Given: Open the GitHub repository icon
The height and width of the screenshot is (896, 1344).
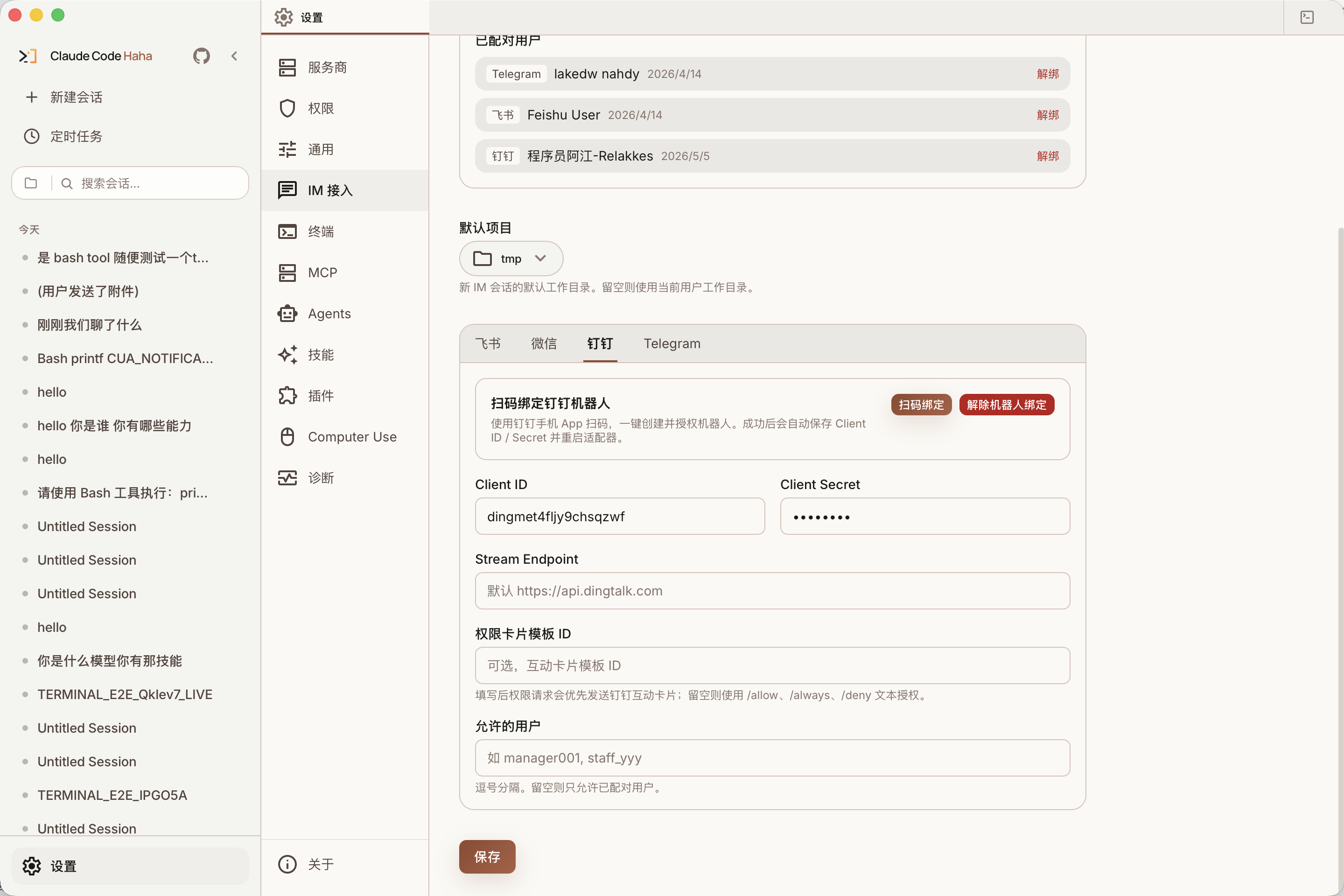Looking at the screenshot, I should pyautogui.click(x=201, y=56).
